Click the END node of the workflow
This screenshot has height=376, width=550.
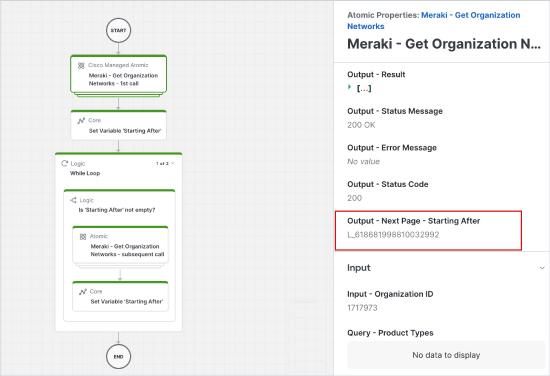coord(118,356)
